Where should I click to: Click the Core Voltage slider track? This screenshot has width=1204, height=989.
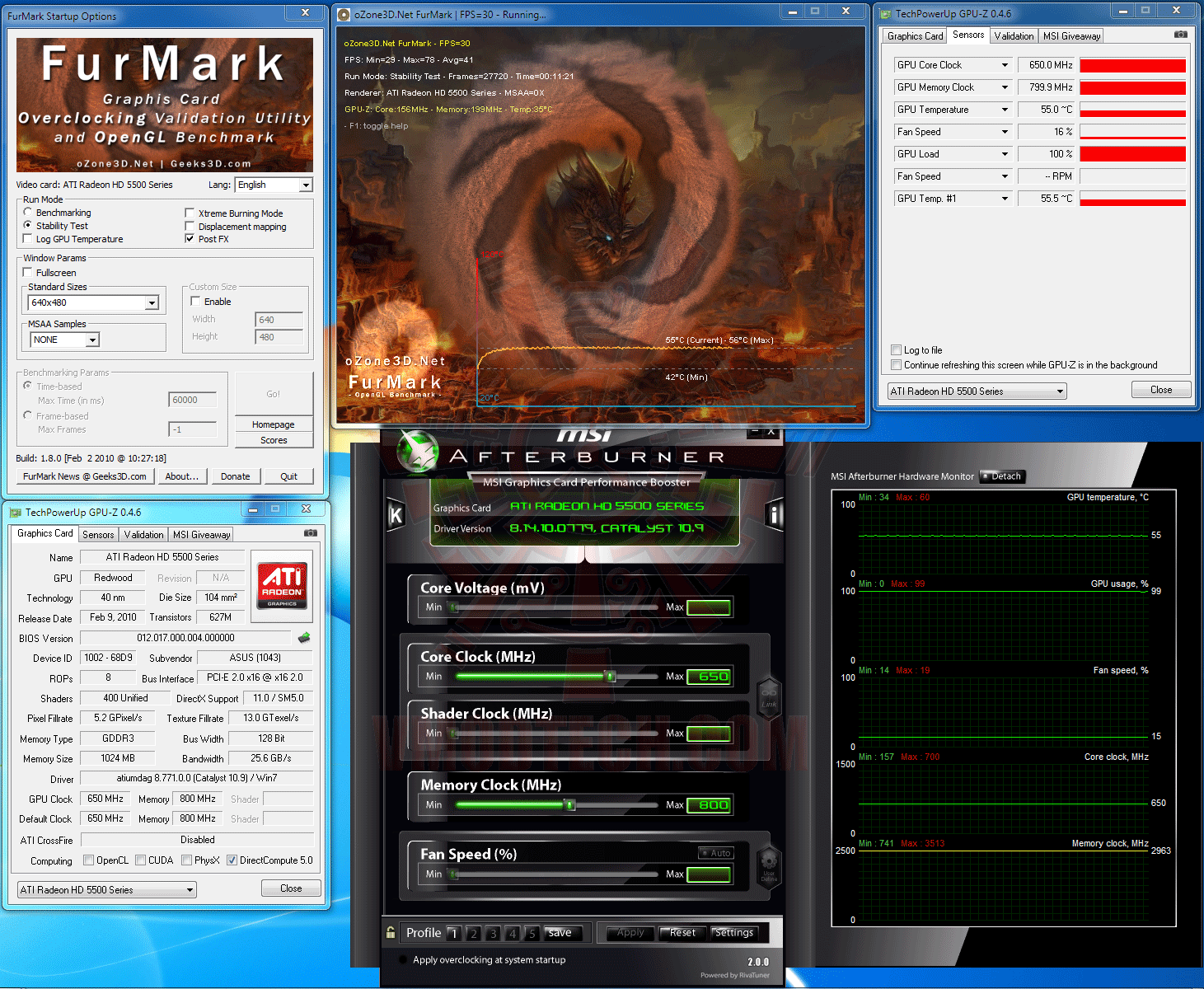[555, 607]
